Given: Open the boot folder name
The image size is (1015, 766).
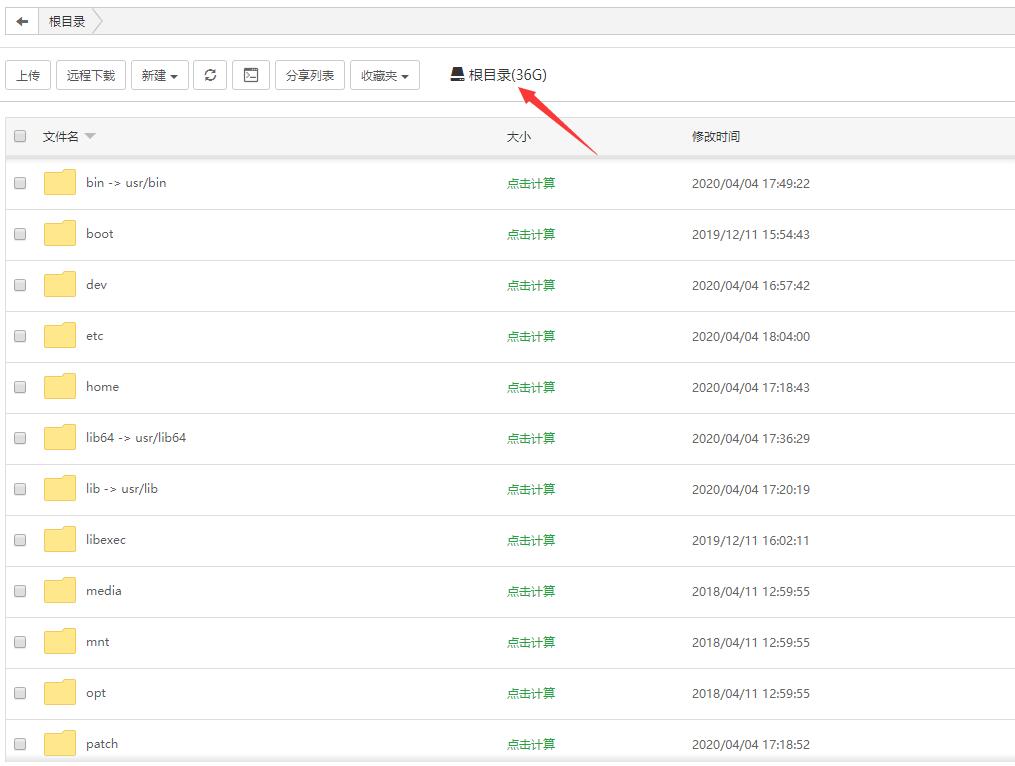Looking at the screenshot, I should coord(100,234).
